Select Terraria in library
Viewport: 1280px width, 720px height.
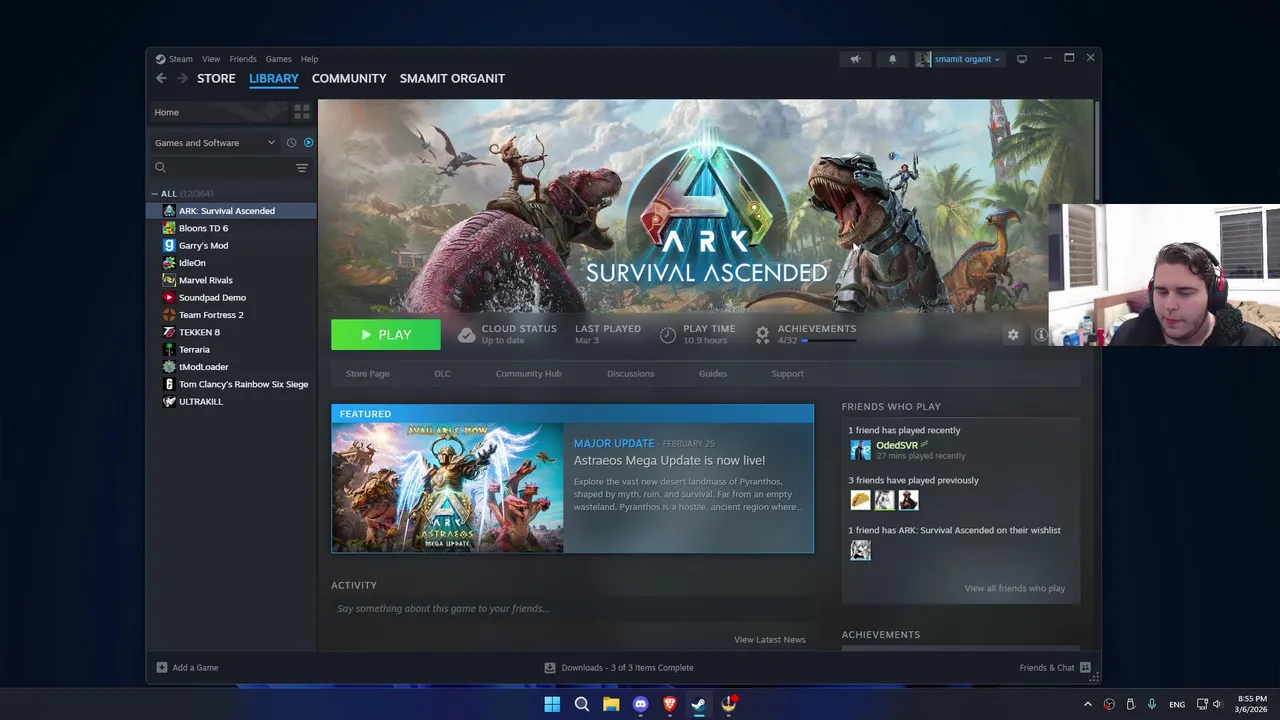231,350
